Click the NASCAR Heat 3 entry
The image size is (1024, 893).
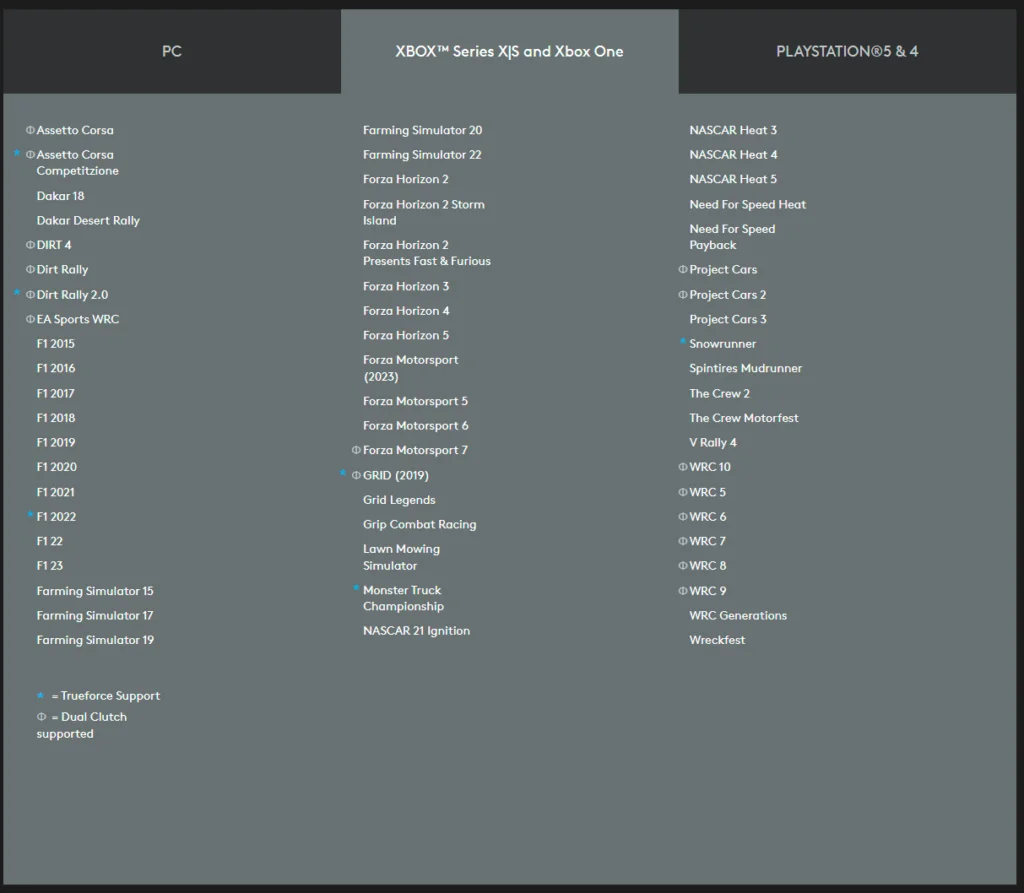coord(733,130)
